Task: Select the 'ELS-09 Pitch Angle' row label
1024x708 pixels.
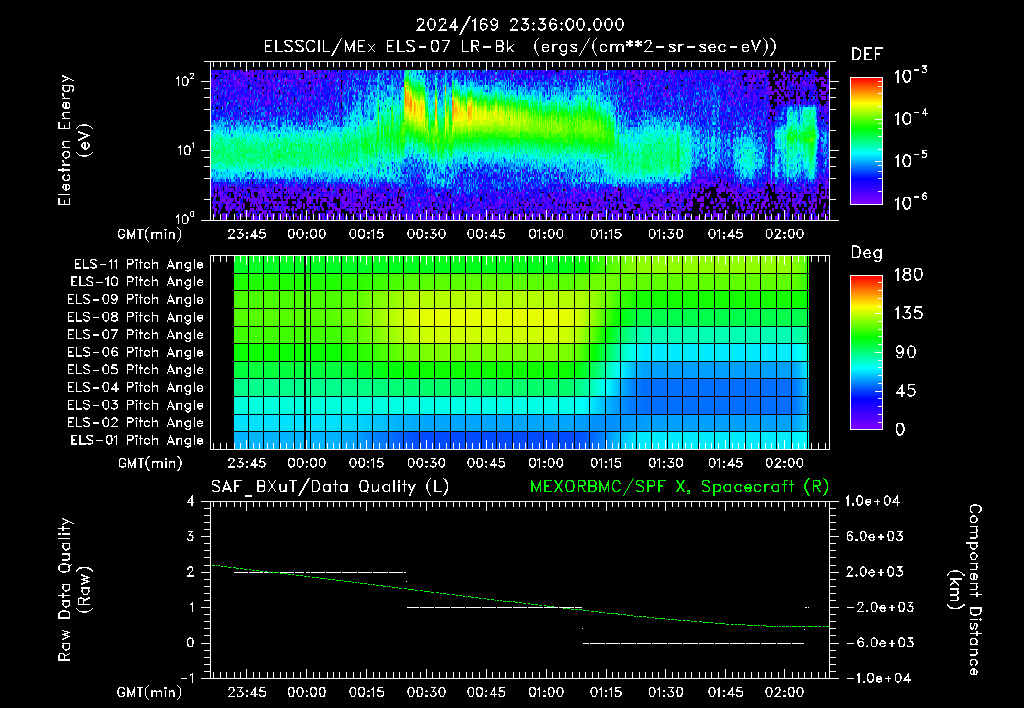Action: (x=135, y=300)
